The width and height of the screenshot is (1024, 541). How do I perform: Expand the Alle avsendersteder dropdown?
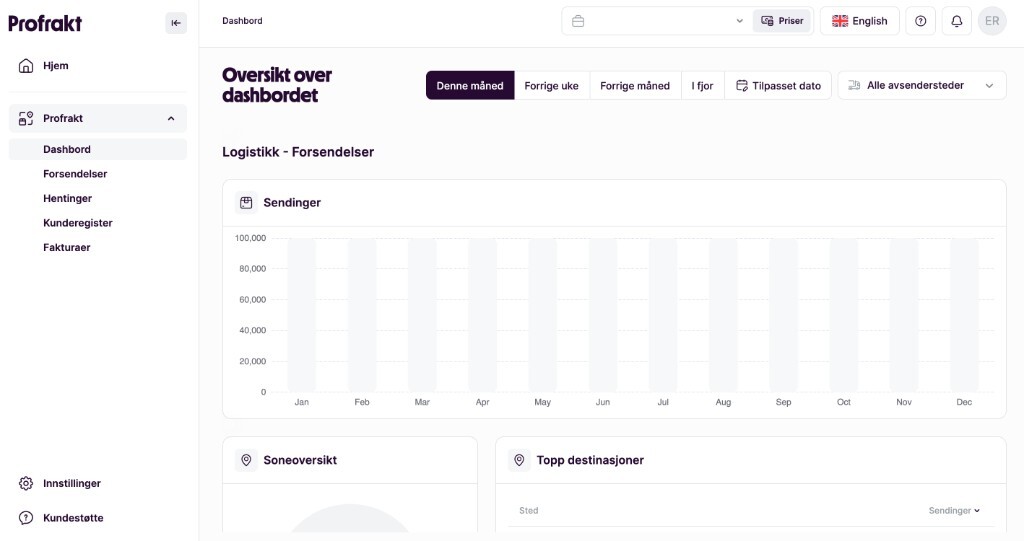click(x=989, y=86)
